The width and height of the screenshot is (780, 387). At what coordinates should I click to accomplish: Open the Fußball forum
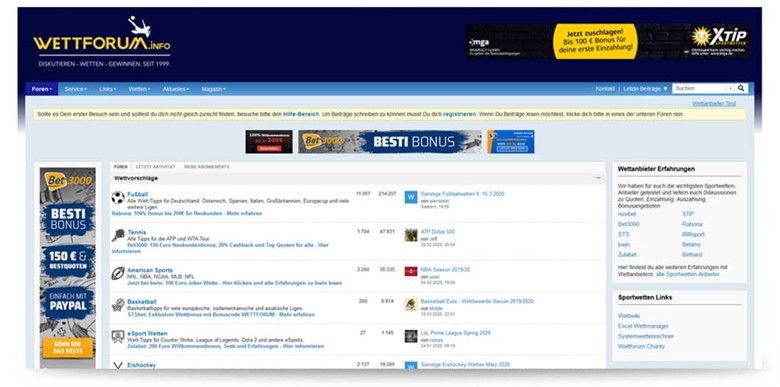(138, 194)
